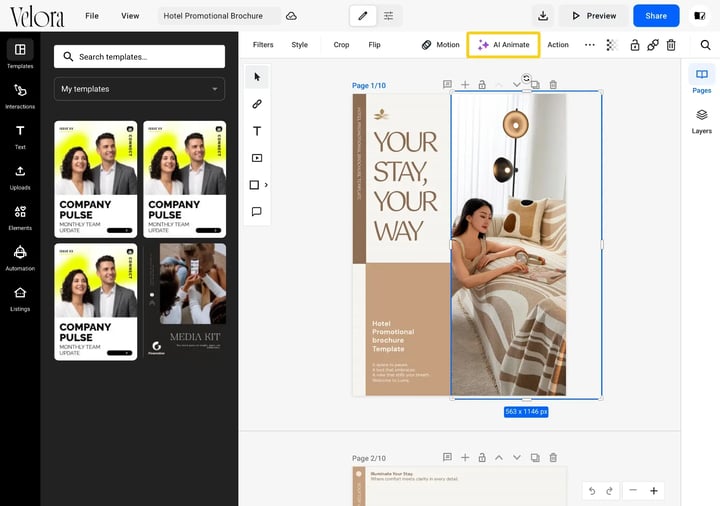The height and width of the screenshot is (506, 720).
Task: Expand the My templates dropdown
Action: (139, 89)
